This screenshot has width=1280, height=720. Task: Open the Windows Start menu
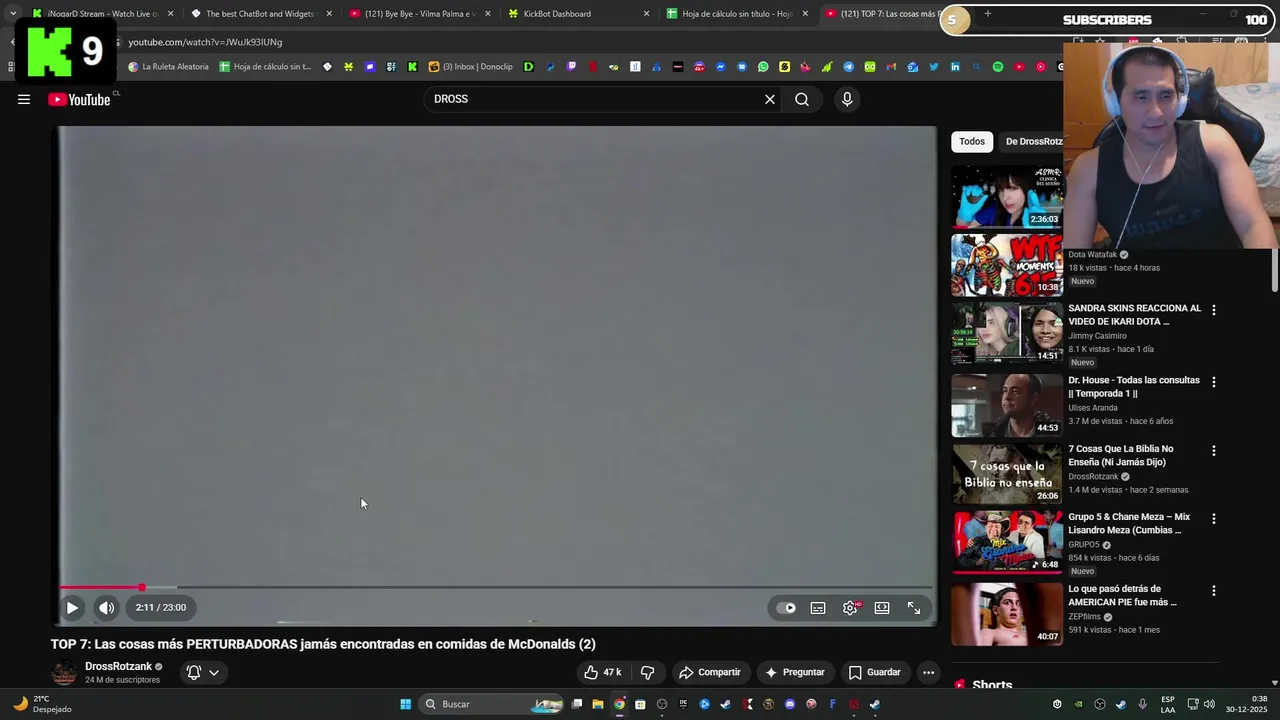click(405, 704)
